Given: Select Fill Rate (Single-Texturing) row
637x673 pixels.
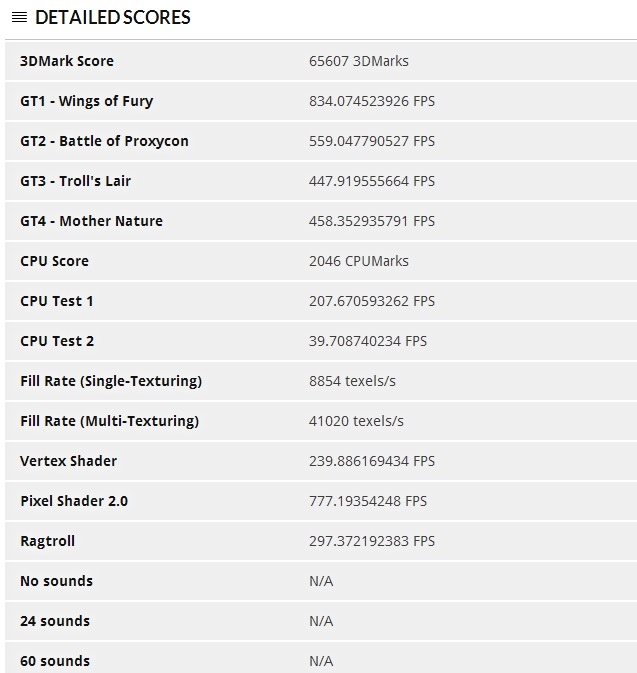Looking at the screenshot, I should [321, 381].
